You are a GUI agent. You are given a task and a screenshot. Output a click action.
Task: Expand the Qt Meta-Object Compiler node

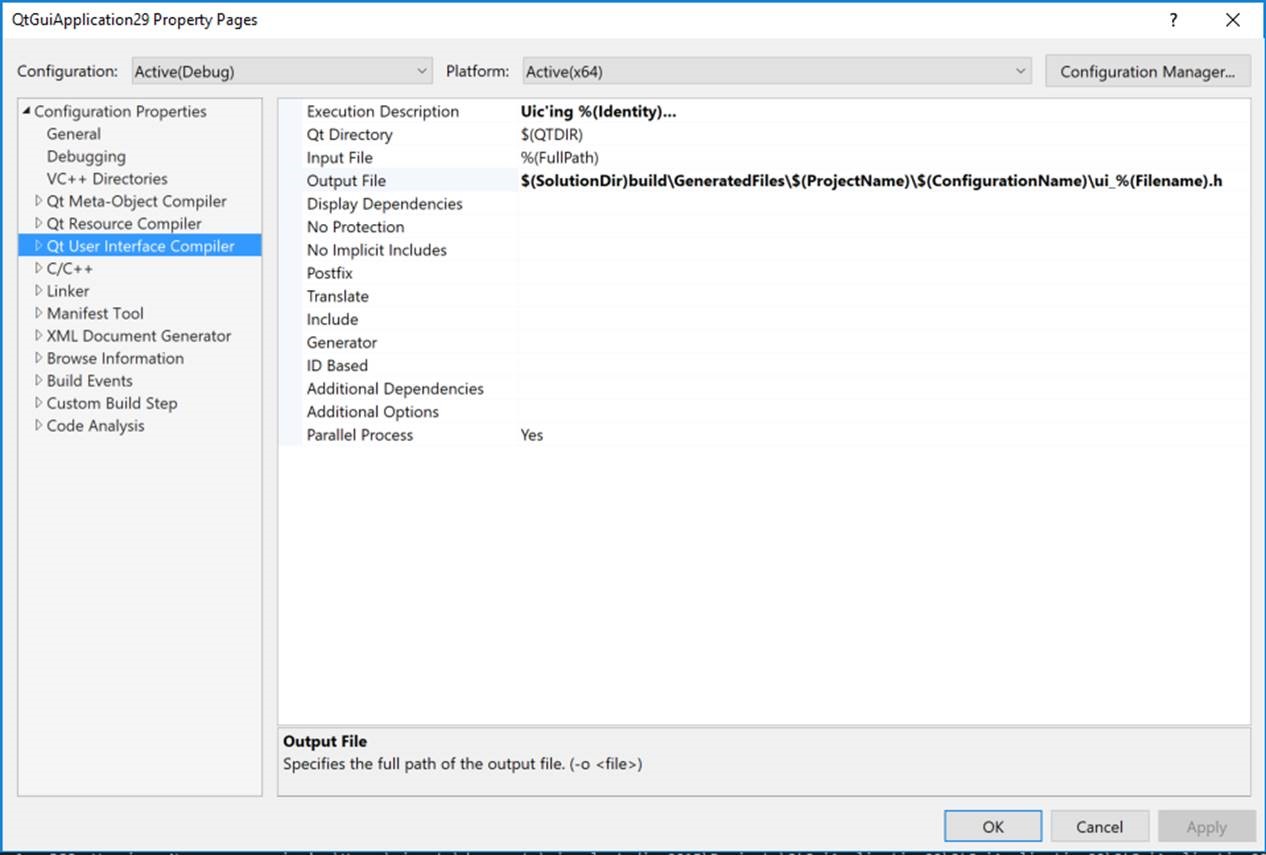39,201
